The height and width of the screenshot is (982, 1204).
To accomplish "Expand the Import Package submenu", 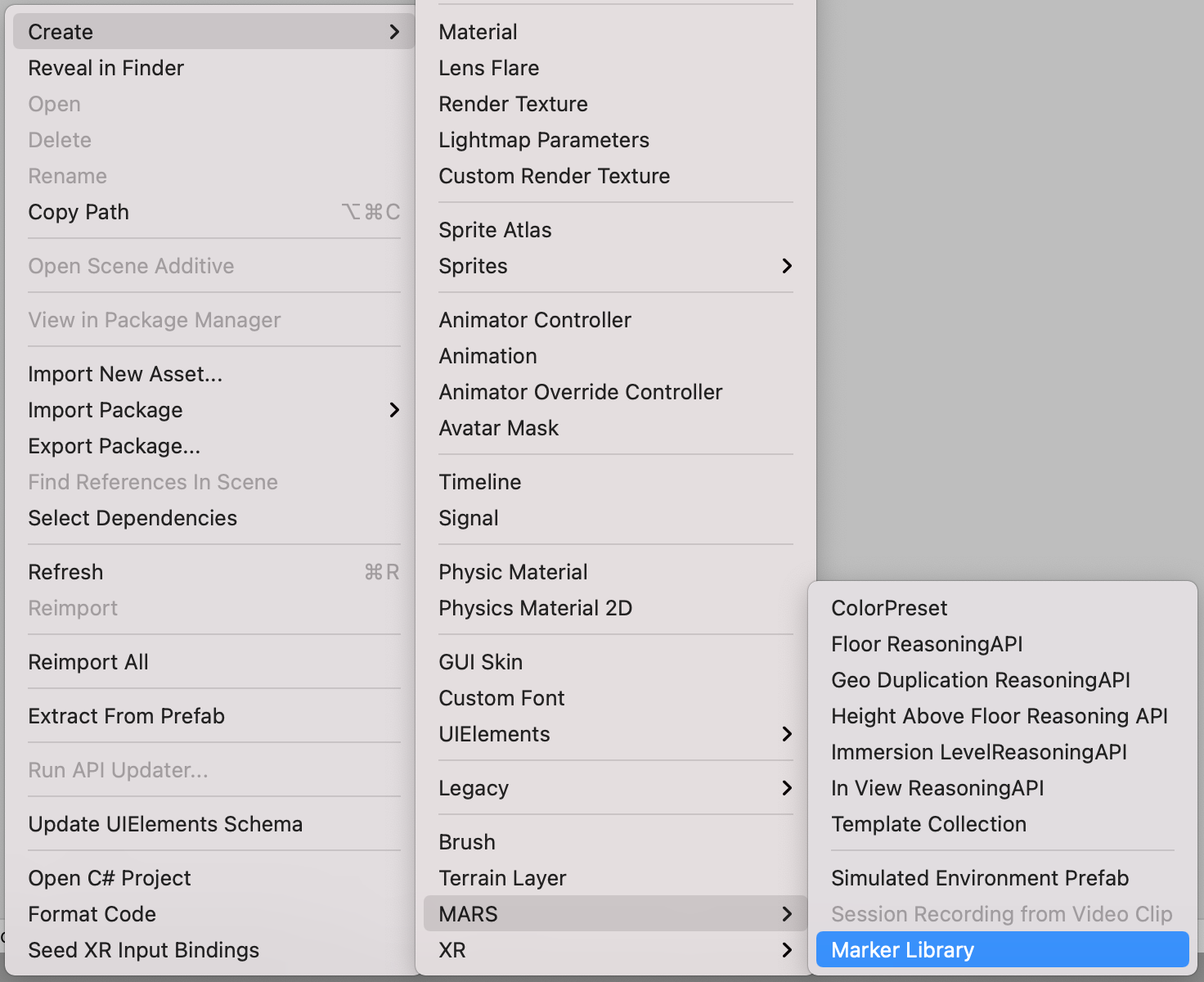I will (x=106, y=410).
